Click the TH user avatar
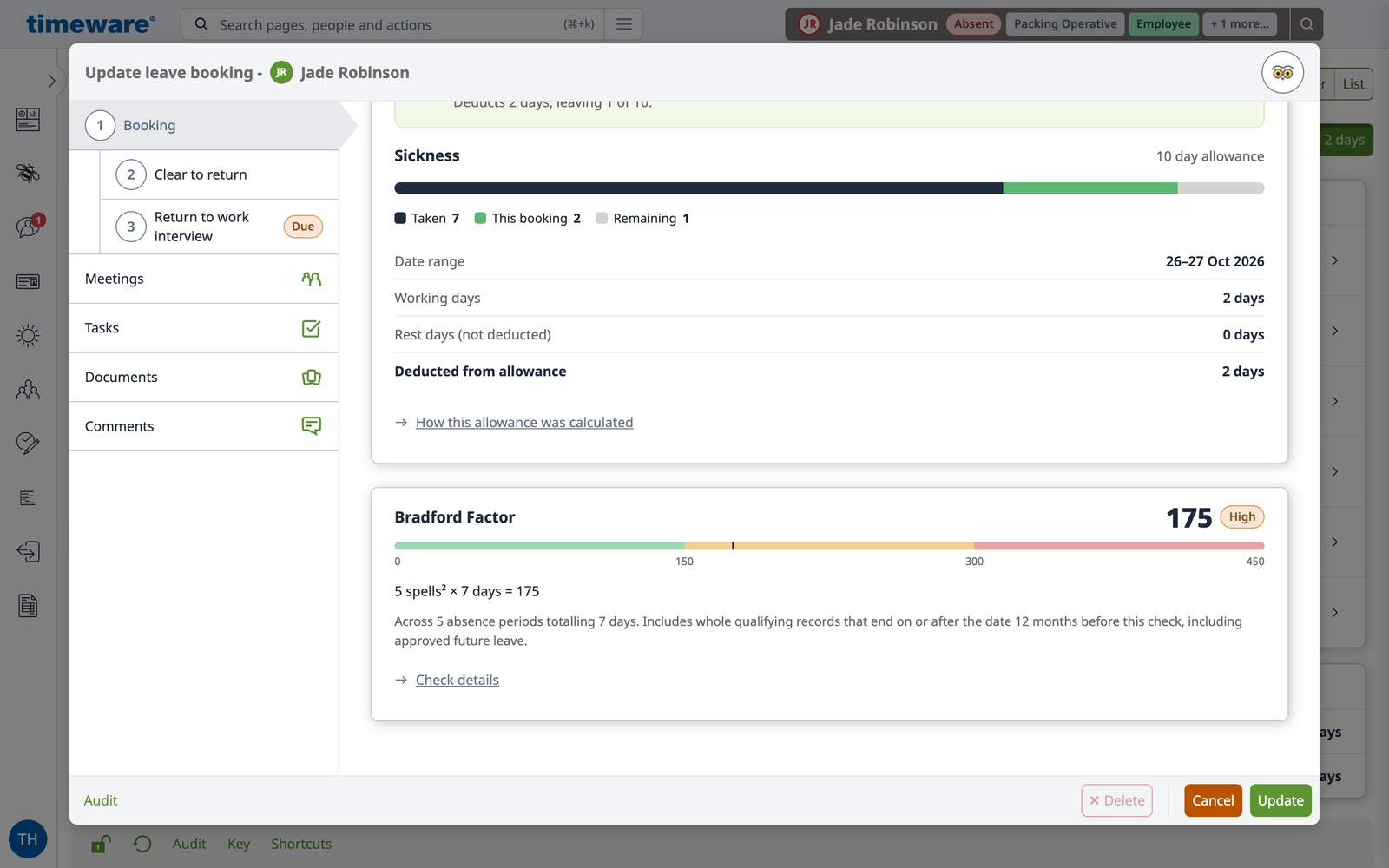Image resolution: width=1389 pixels, height=868 pixels. point(28,839)
